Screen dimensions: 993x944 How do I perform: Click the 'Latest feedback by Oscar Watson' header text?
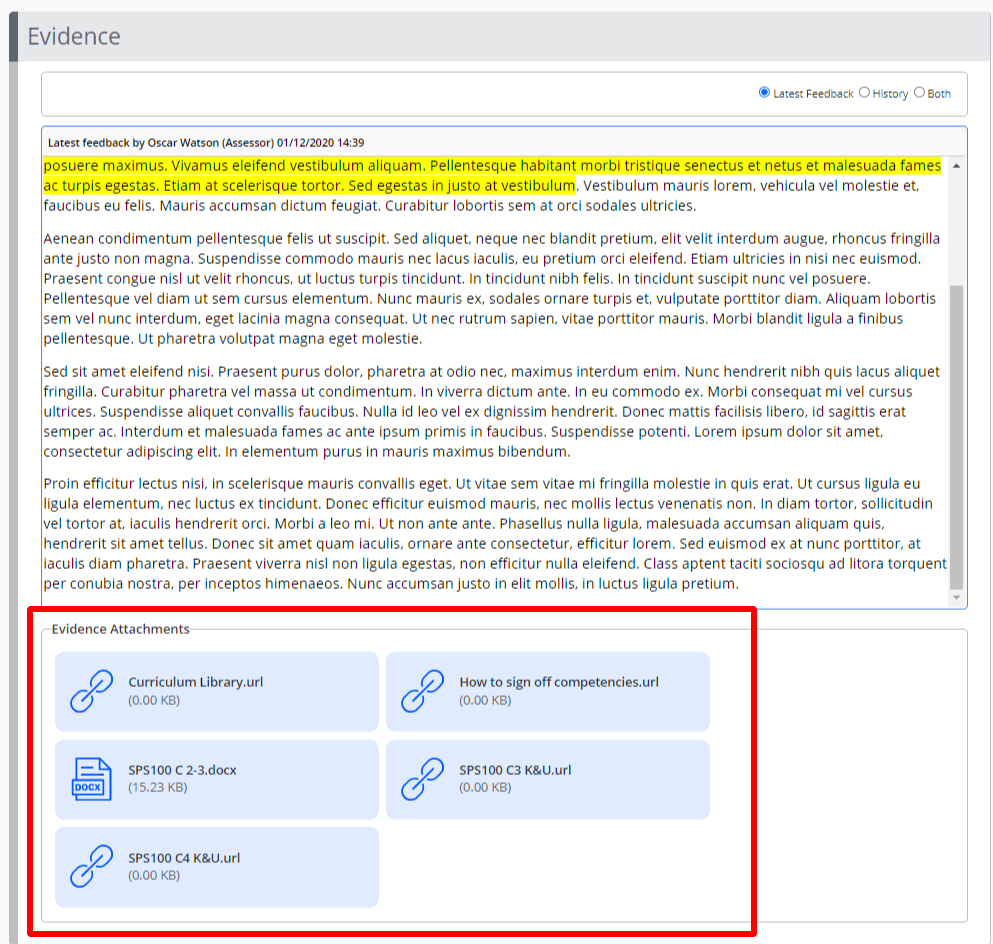coord(206,142)
